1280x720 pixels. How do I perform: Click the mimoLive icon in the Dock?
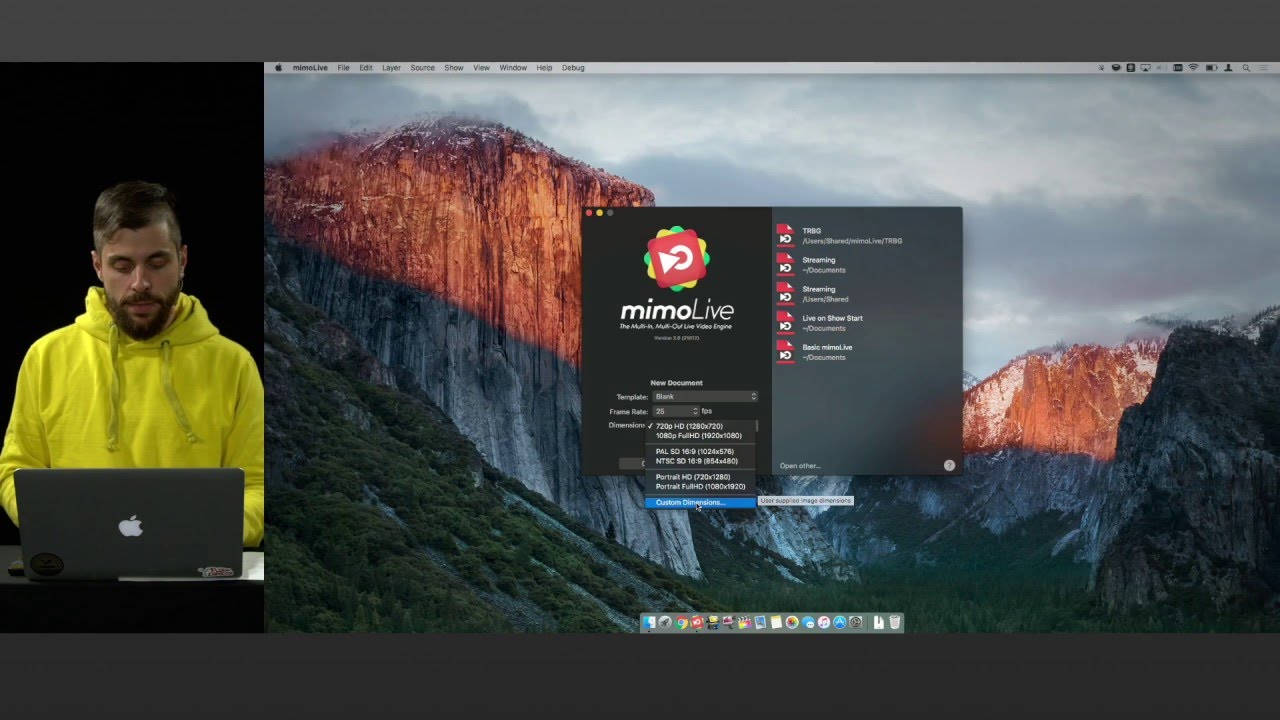pyautogui.click(x=697, y=622)
